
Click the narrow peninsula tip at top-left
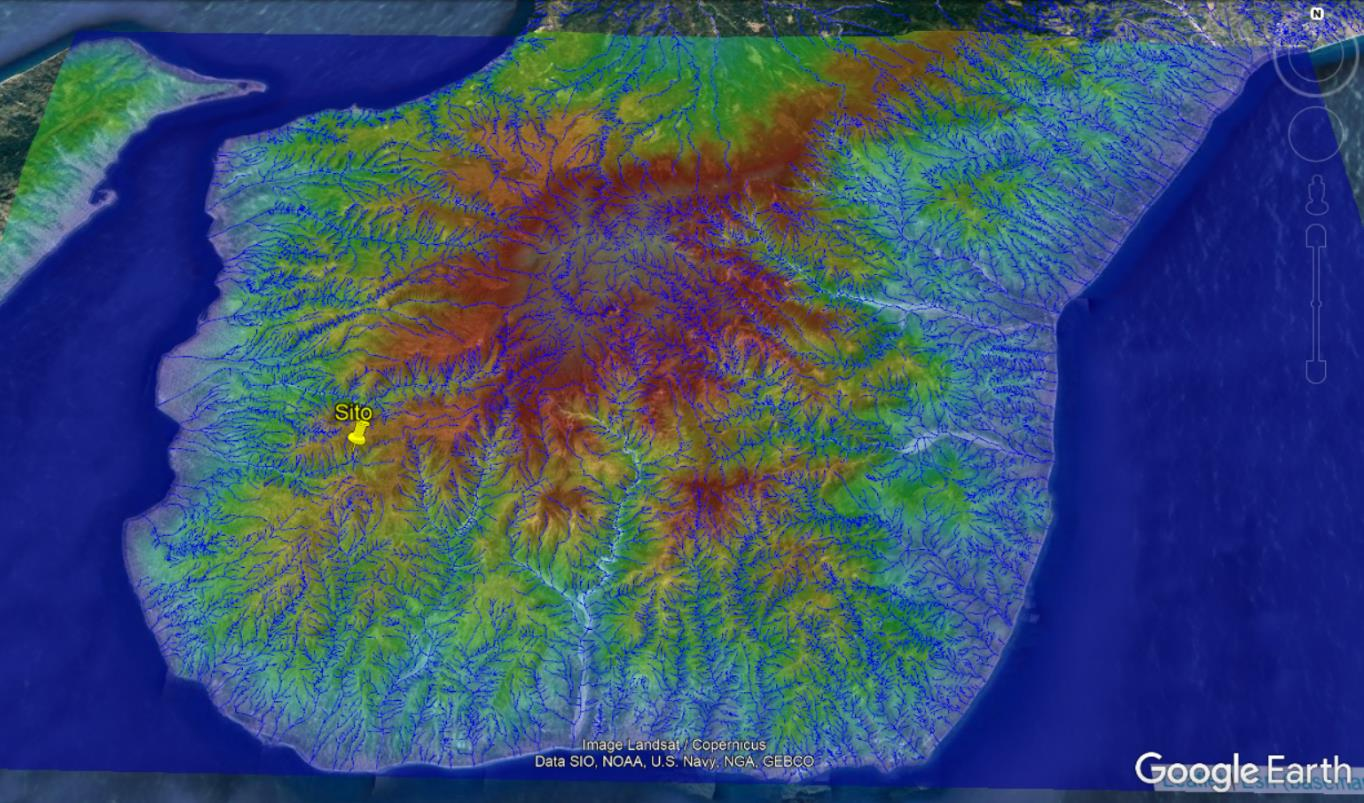tap(258, 87)
